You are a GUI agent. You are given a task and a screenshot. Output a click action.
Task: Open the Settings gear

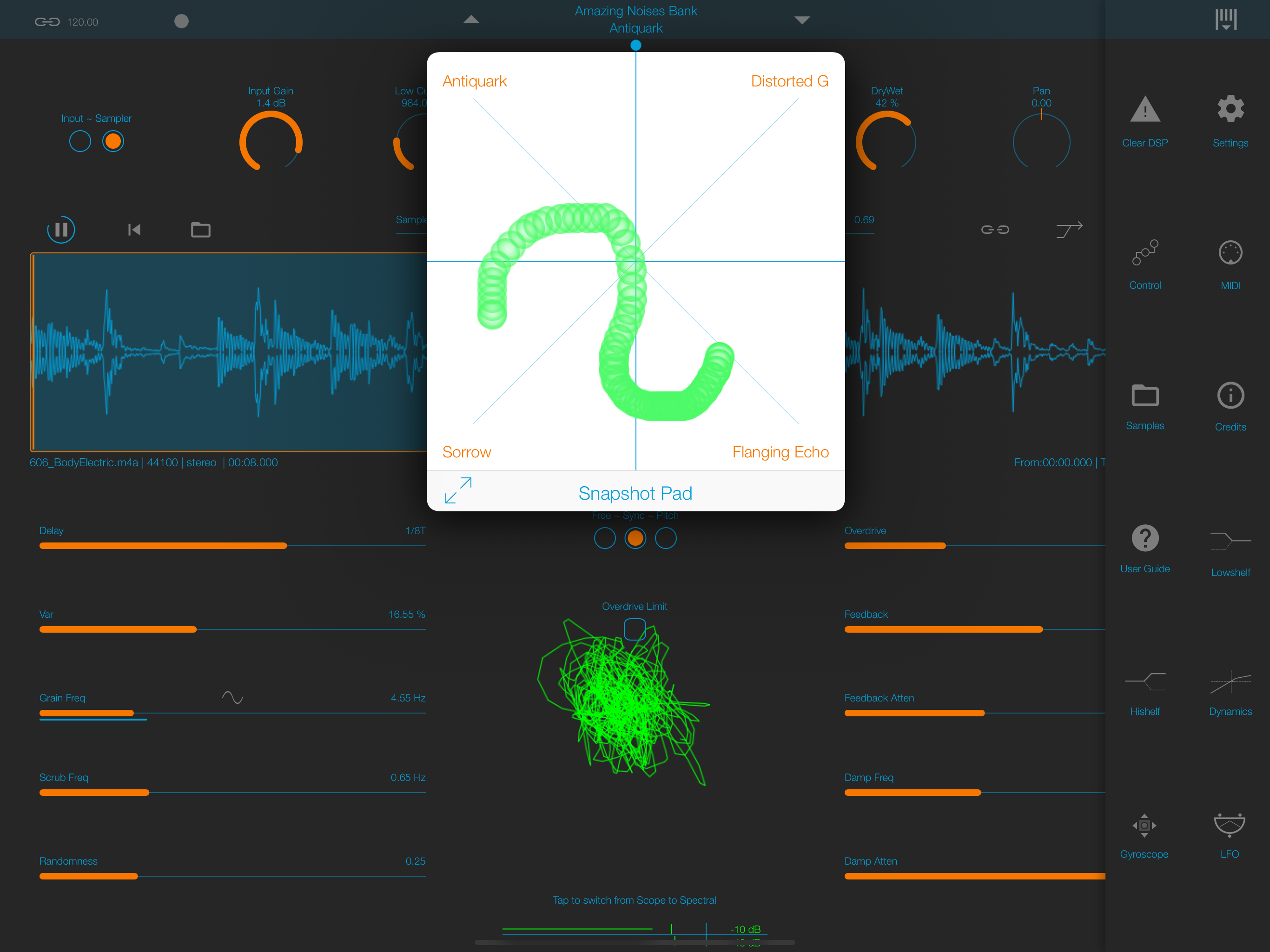(x=1230, y=108)
